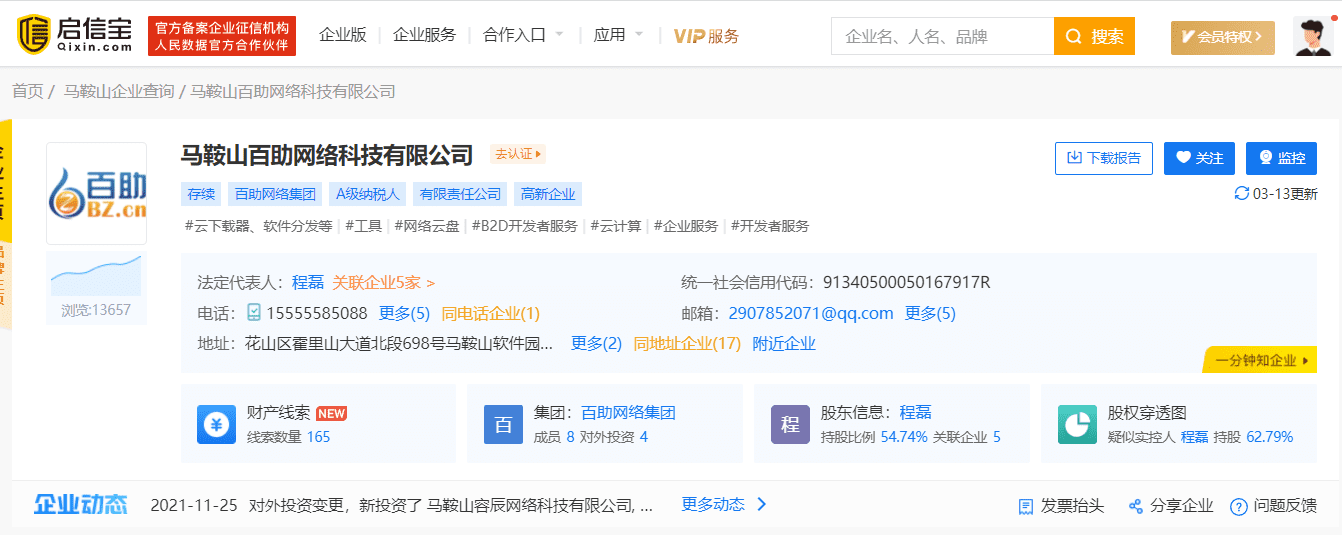Screen dimensions: 1342x535
Task: Open 马鞍山企业查询 breadcrumb link
Action: (119, 91)
